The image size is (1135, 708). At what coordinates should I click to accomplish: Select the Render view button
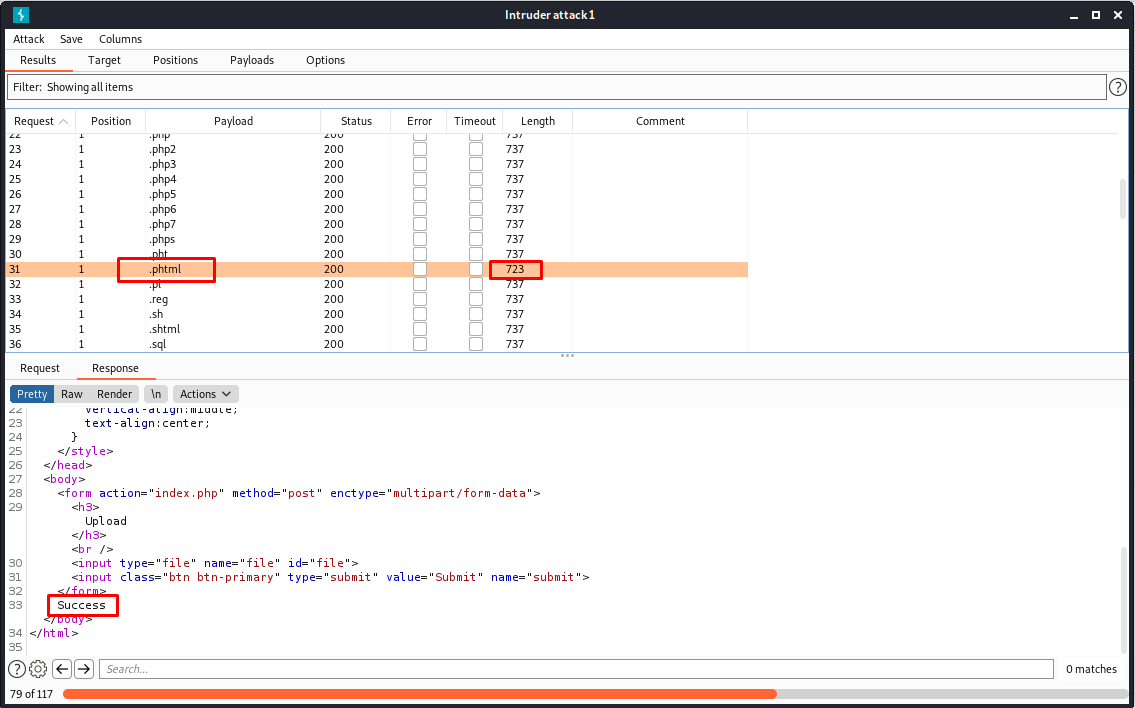pos(114,394)
